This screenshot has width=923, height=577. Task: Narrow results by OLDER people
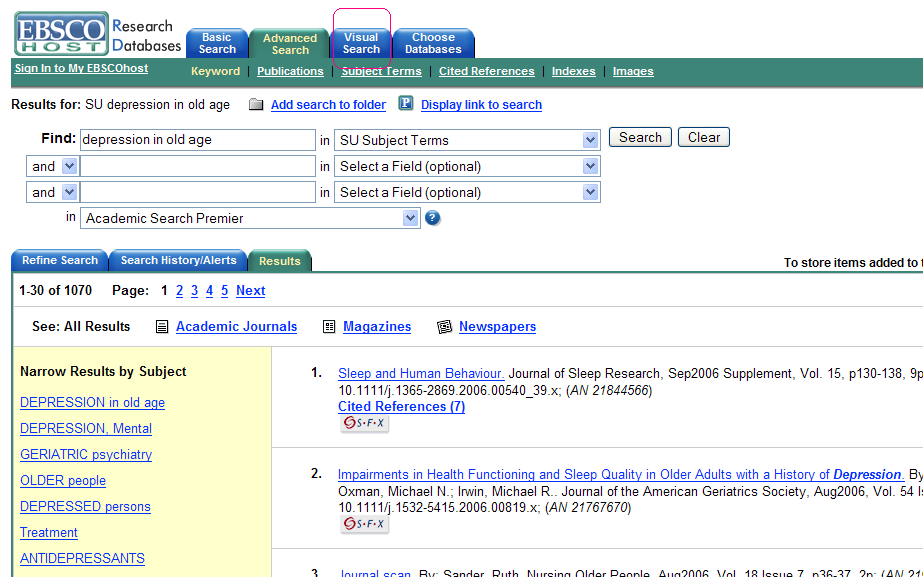pyautogui.click(x=63, y=480)
